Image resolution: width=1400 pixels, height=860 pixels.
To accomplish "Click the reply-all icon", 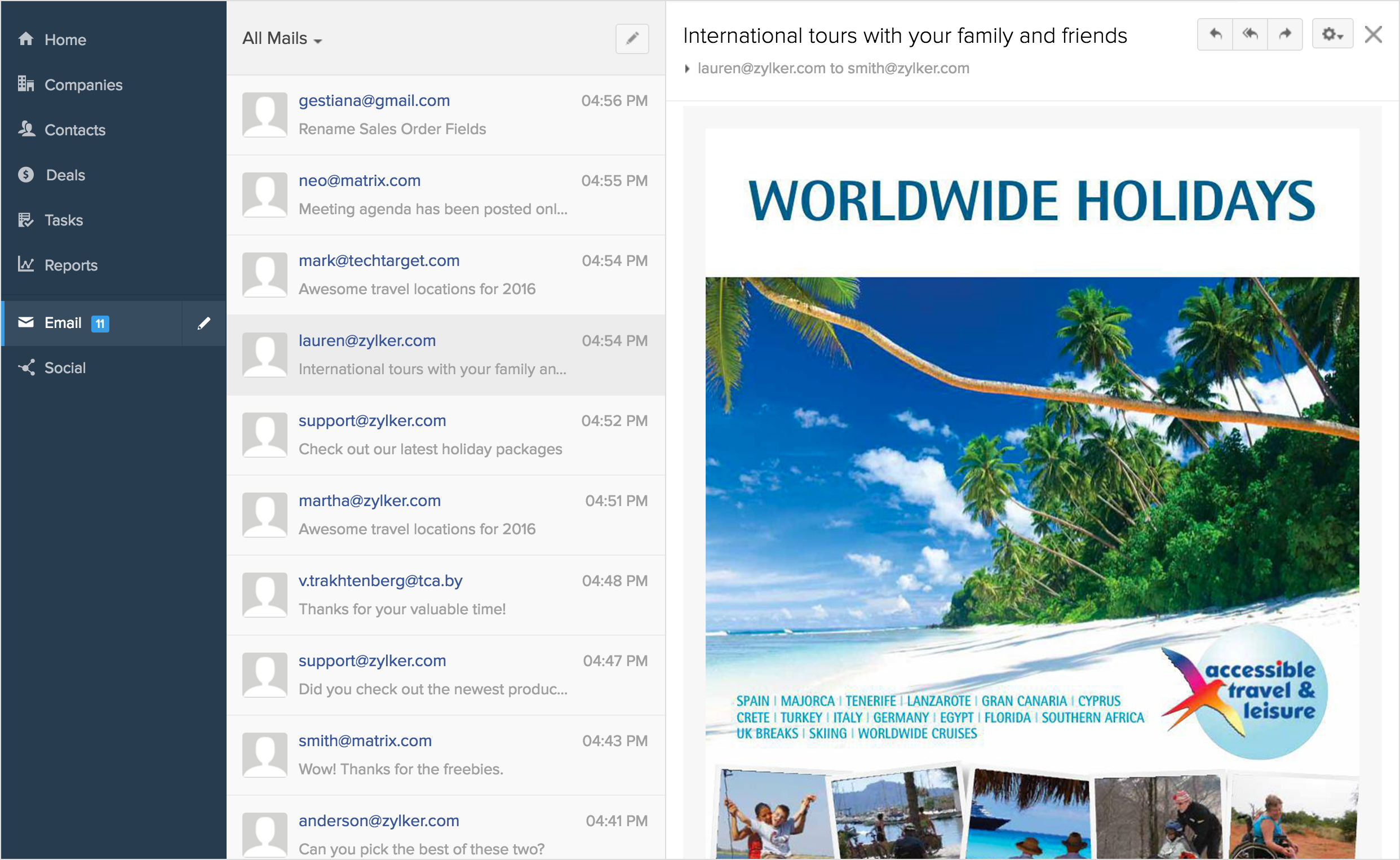I will pos(1250,35).
